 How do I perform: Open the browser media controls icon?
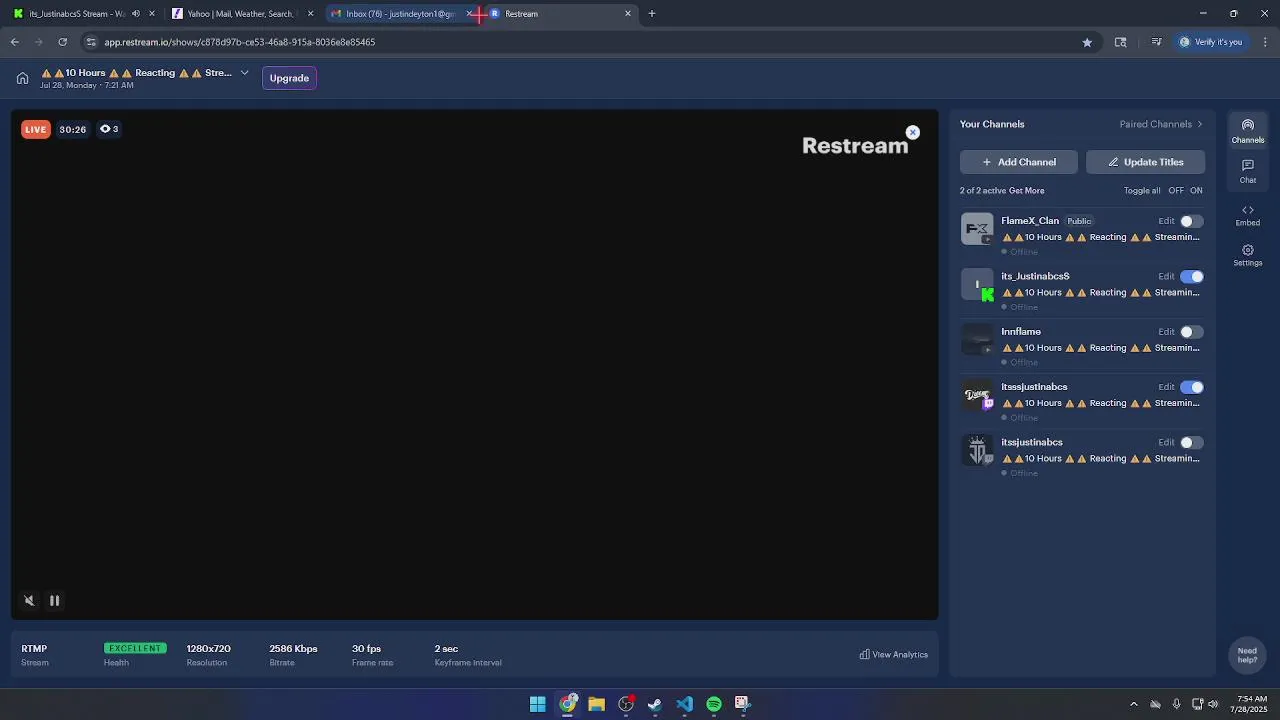1157,42
